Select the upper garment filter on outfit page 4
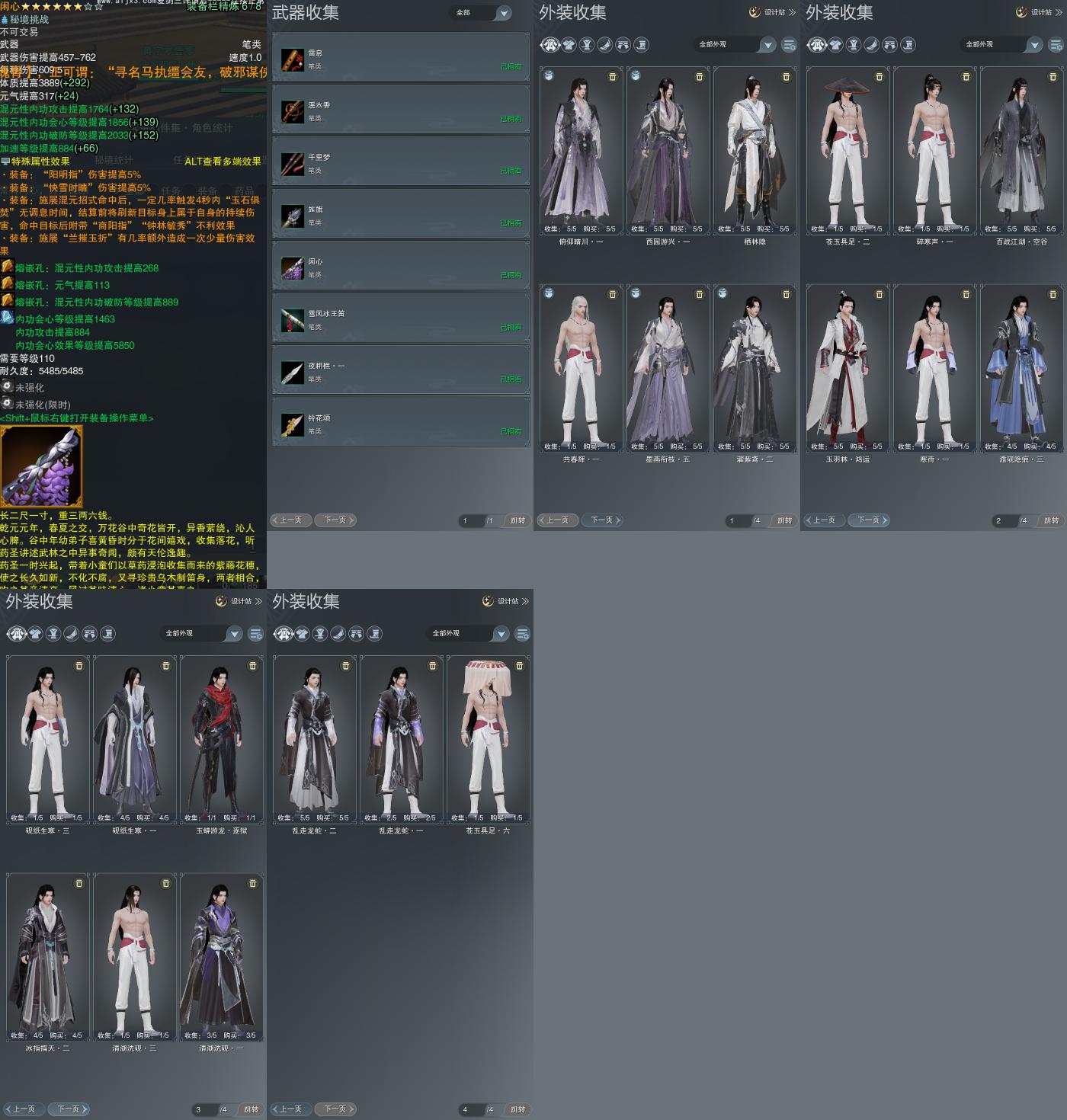Viewport: 1067px width, 1120px height. (x=302, y=634)
